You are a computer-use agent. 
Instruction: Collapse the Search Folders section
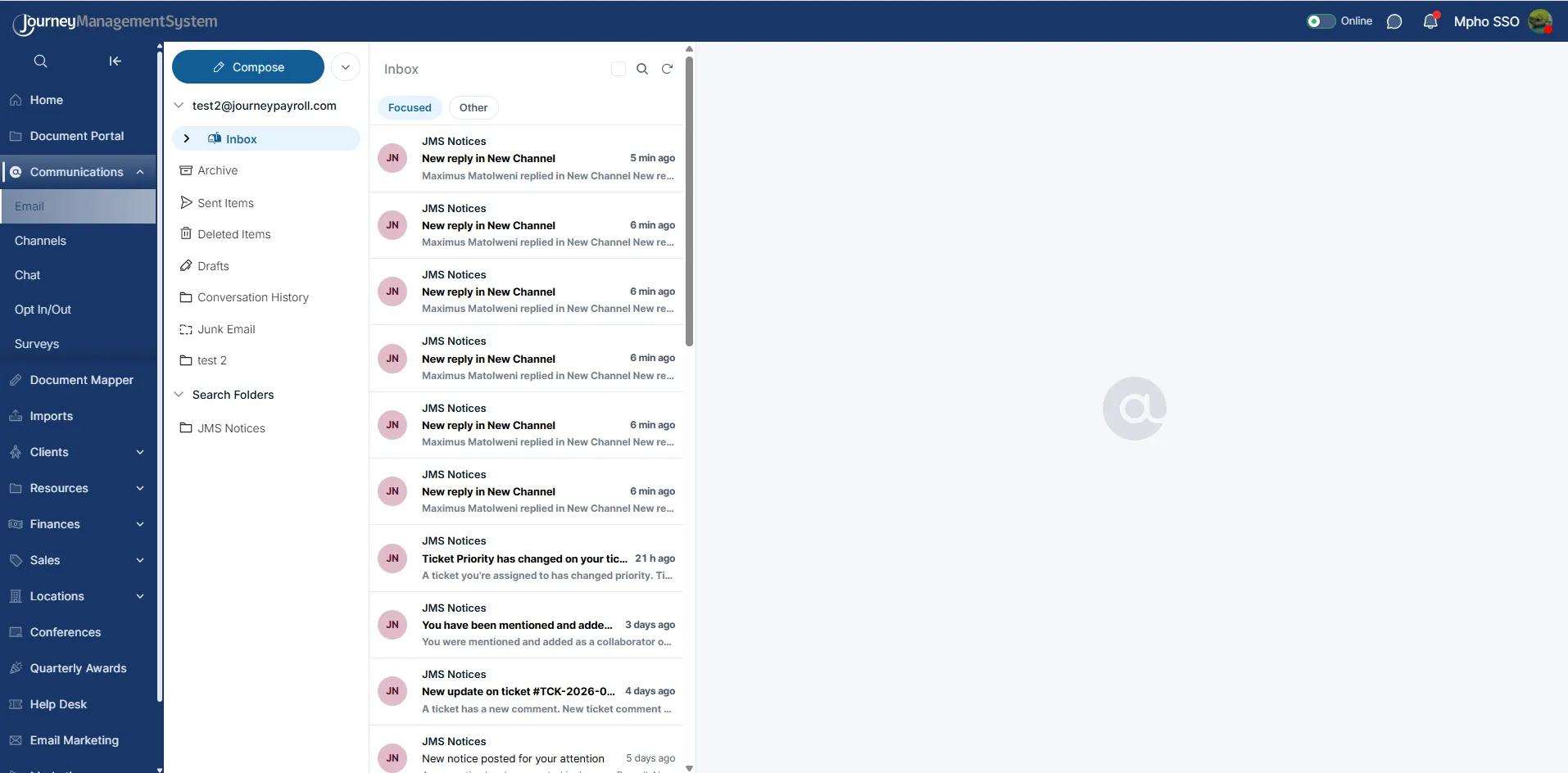pos(179,395)
